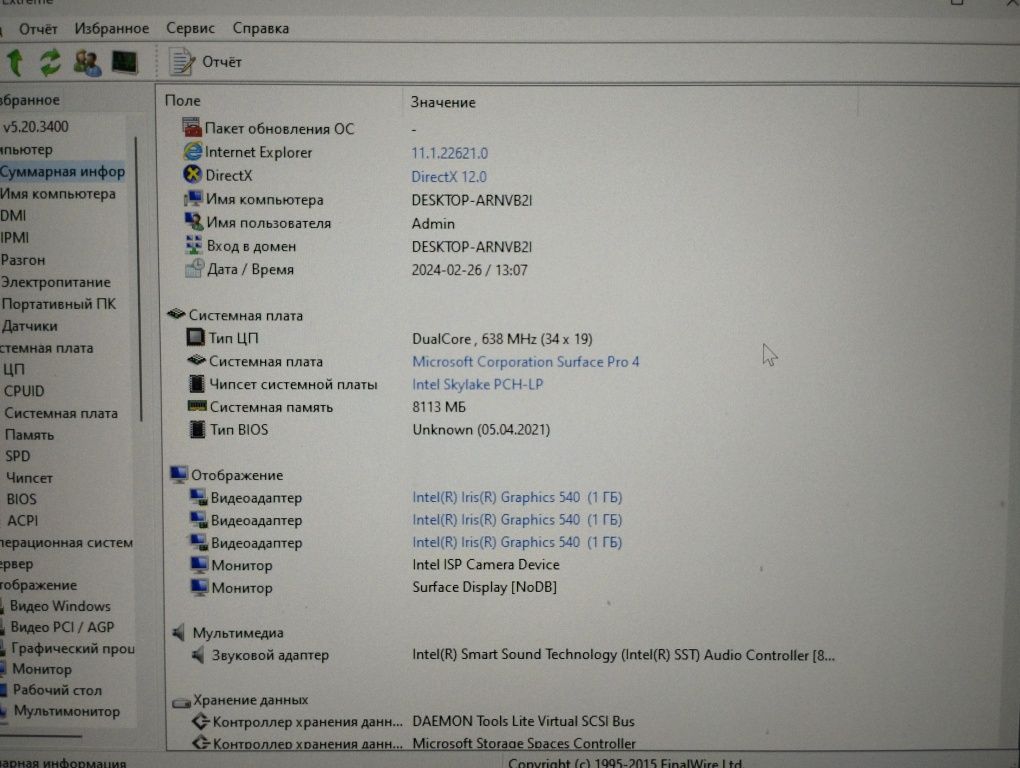Click the Тип ЦП processor icon
The width and height of the screenshot is (1020, 768).
click(196, 337)
